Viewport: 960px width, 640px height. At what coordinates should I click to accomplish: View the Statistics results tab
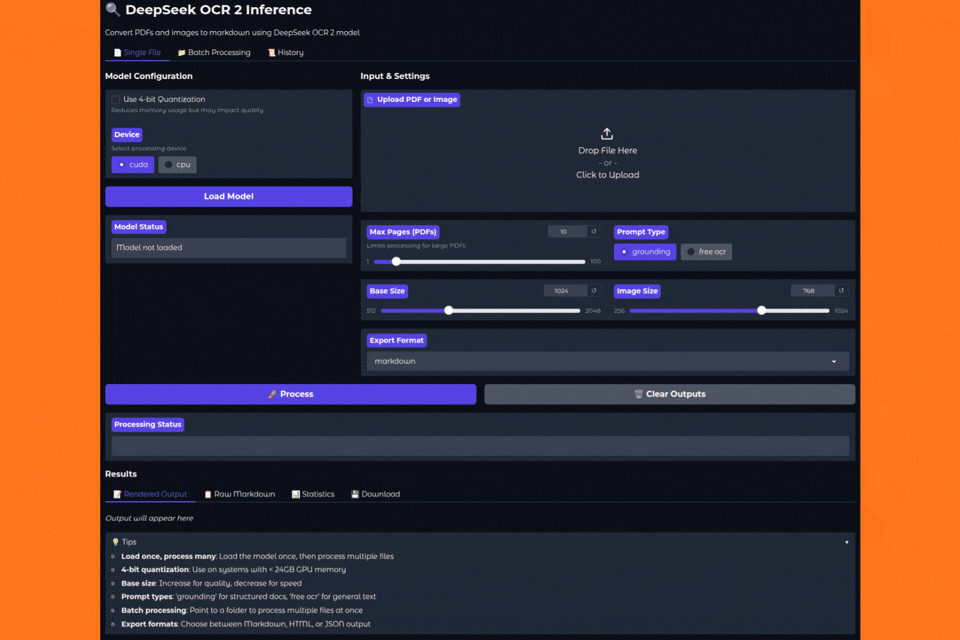click(313, 494)
